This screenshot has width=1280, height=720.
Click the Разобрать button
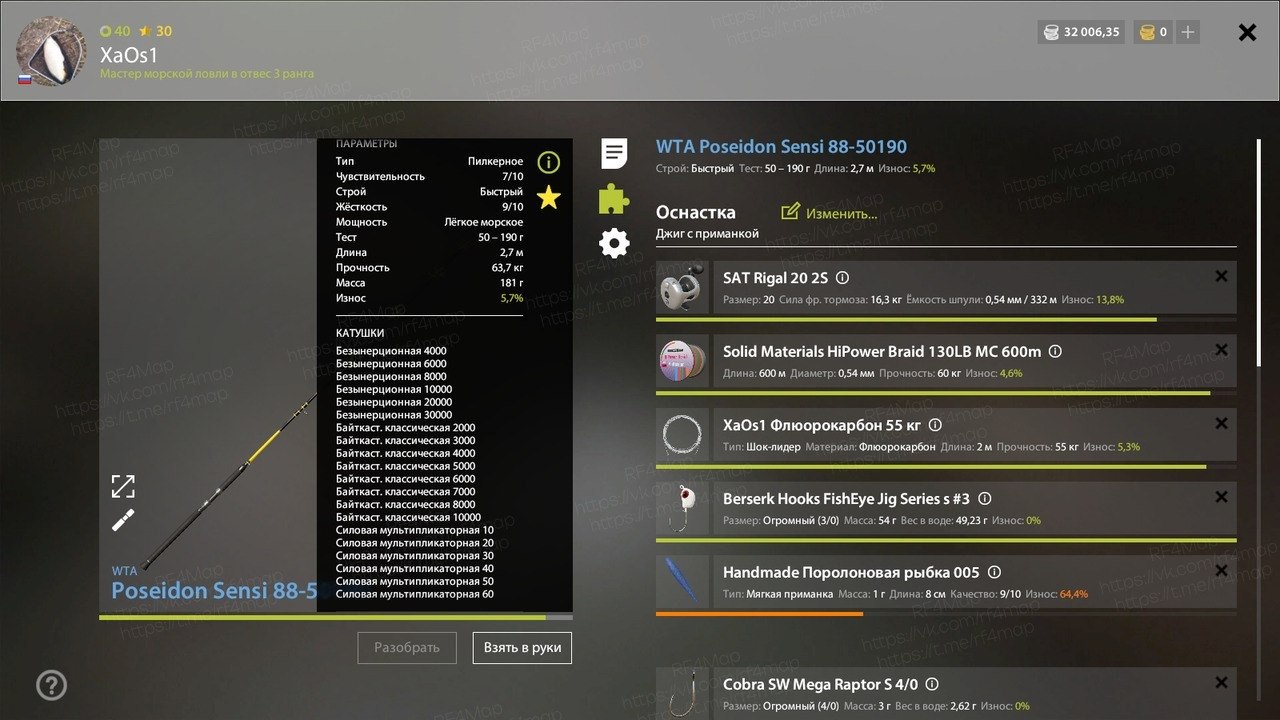tap(407, 647)
